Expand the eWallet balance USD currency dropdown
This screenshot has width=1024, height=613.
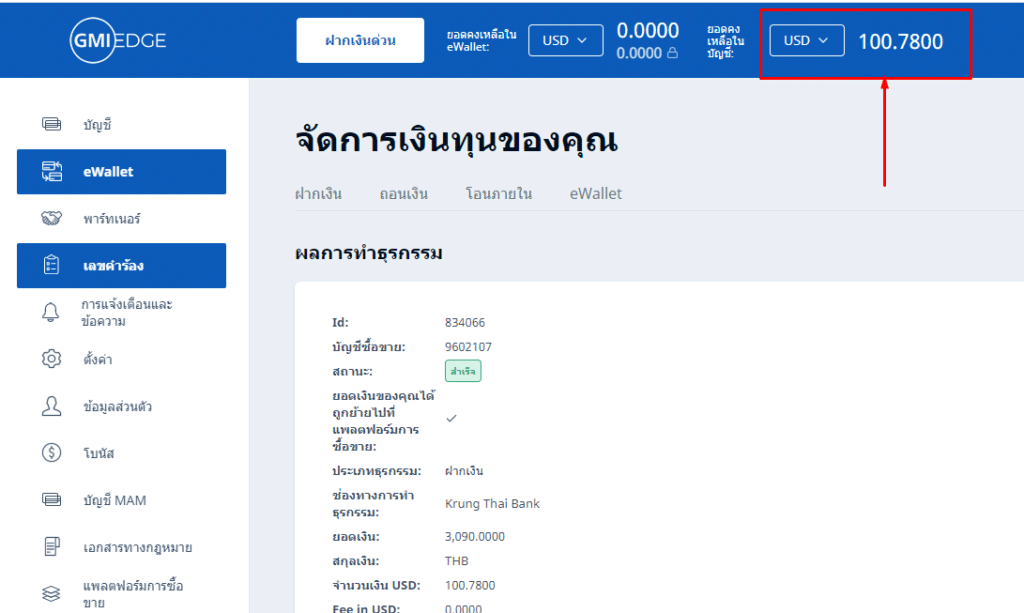click(x=565, y=41)
